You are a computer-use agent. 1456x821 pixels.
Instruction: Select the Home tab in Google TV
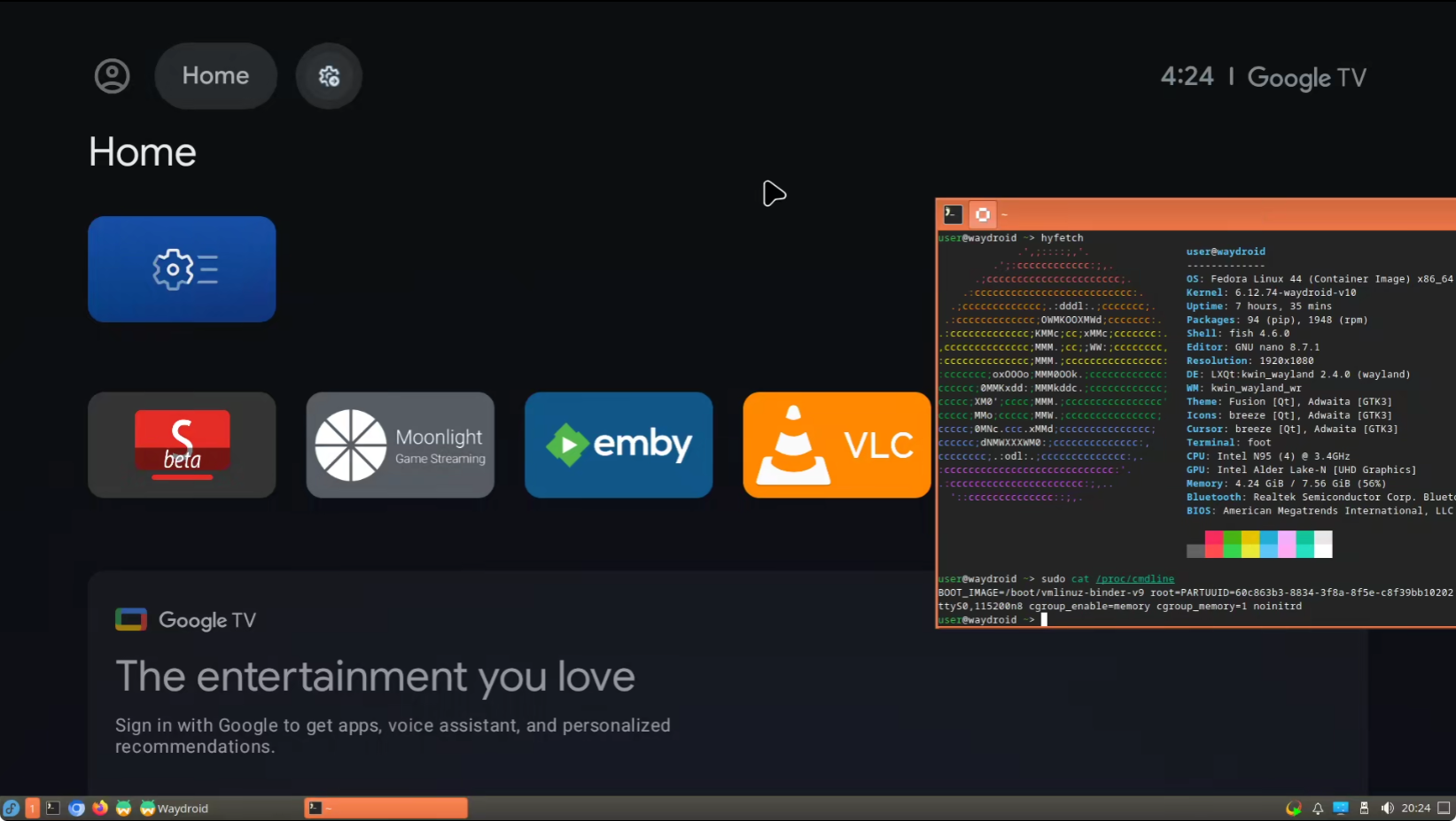215,76
